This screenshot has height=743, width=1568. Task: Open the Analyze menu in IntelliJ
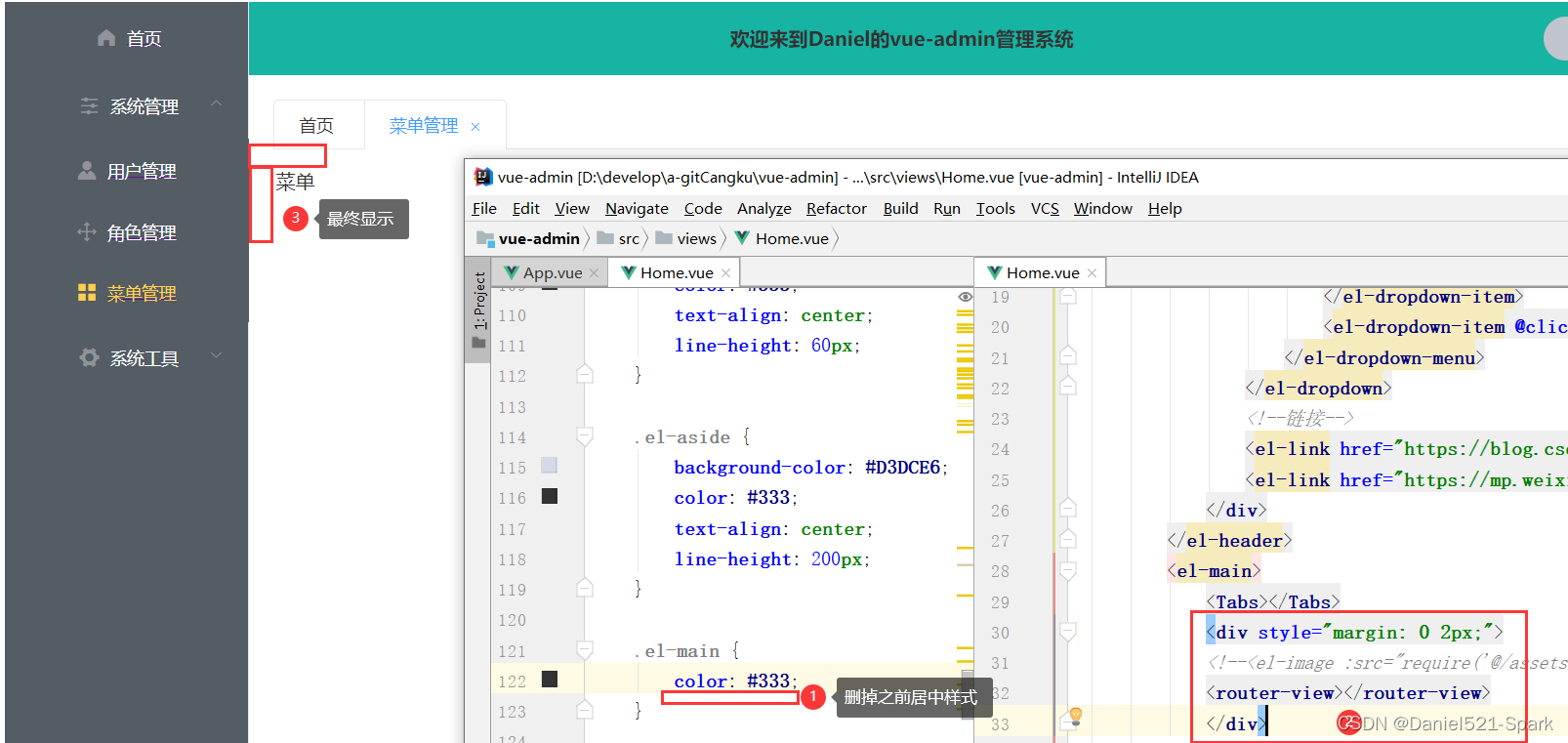tap(764, 208)
